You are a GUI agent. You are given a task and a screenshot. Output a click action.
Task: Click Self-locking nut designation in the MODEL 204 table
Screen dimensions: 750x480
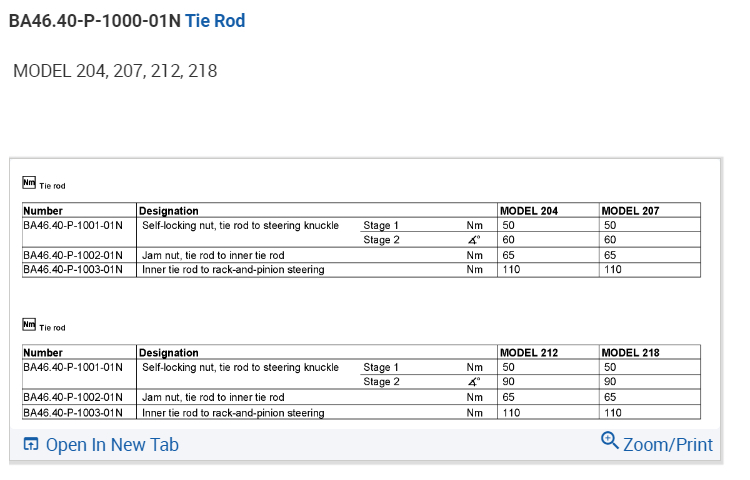tap(240, 226)
